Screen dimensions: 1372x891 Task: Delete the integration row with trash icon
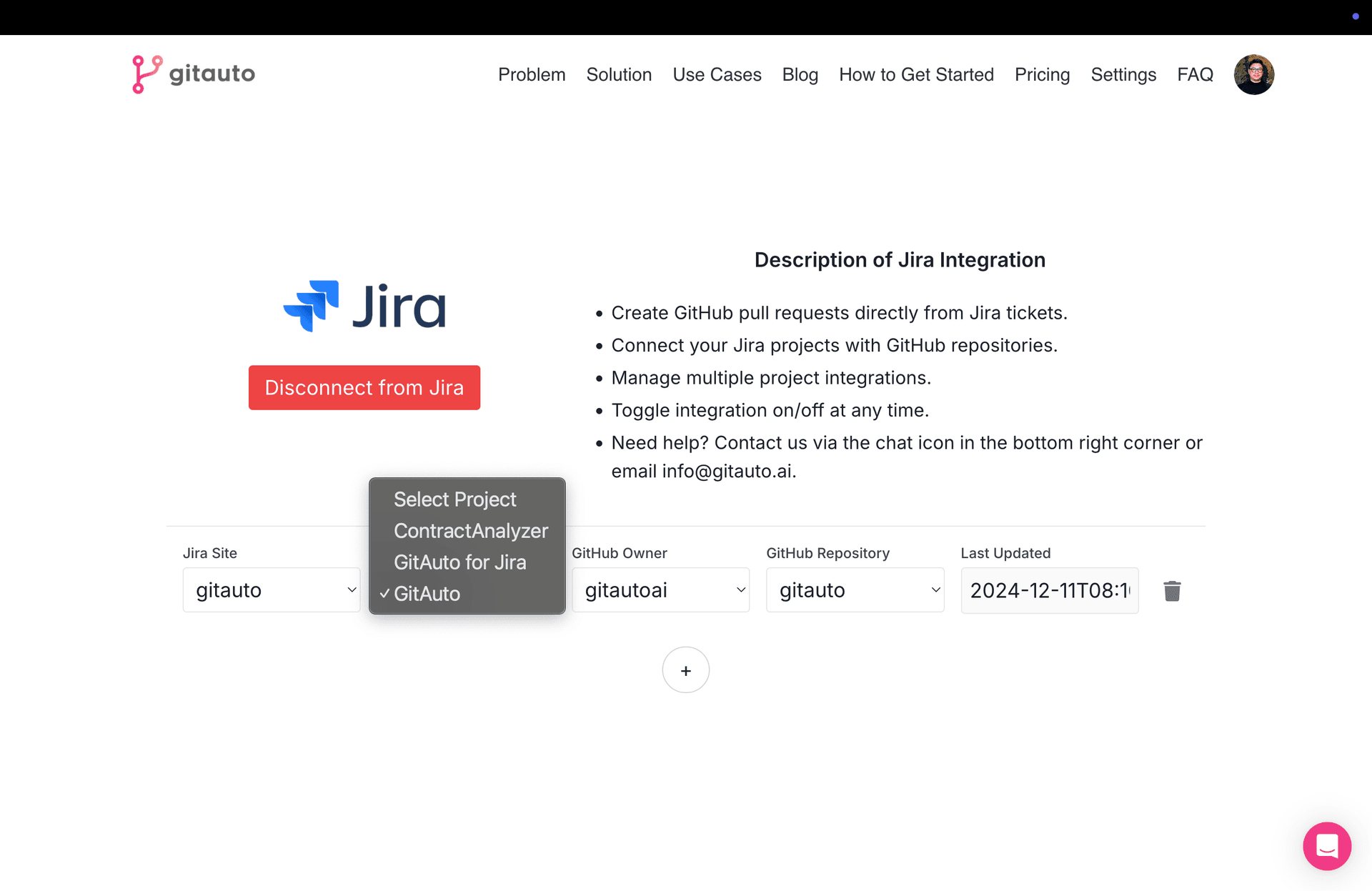(1171, 590)
